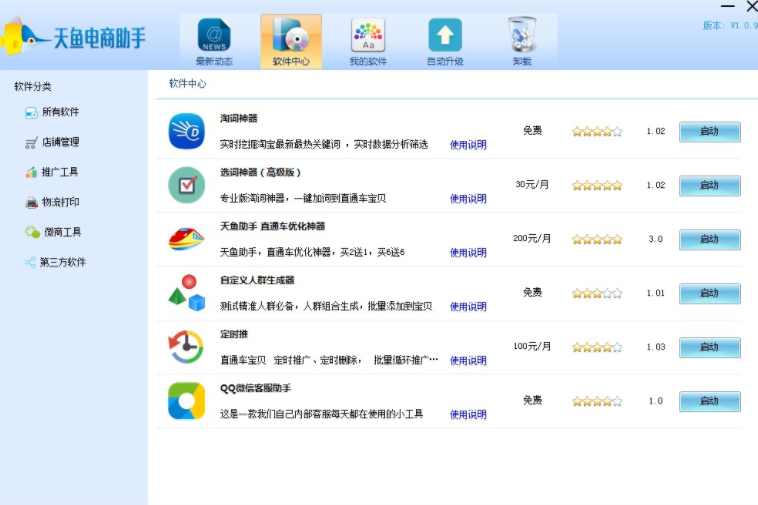Click the QQ微信客服助手 title text

tap(256, 388)
